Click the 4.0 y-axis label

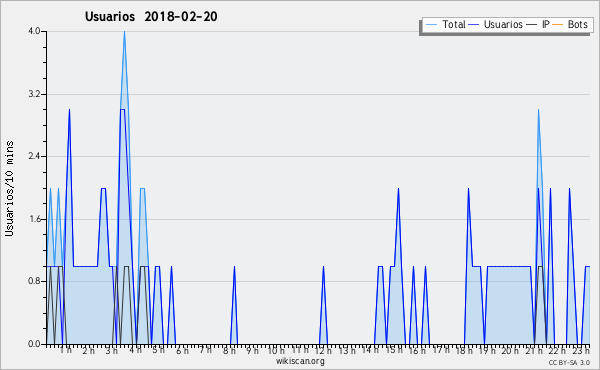(x=35, y=31)
